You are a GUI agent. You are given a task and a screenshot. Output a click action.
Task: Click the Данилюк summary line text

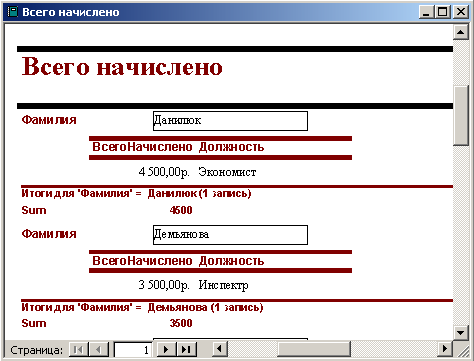136,193
